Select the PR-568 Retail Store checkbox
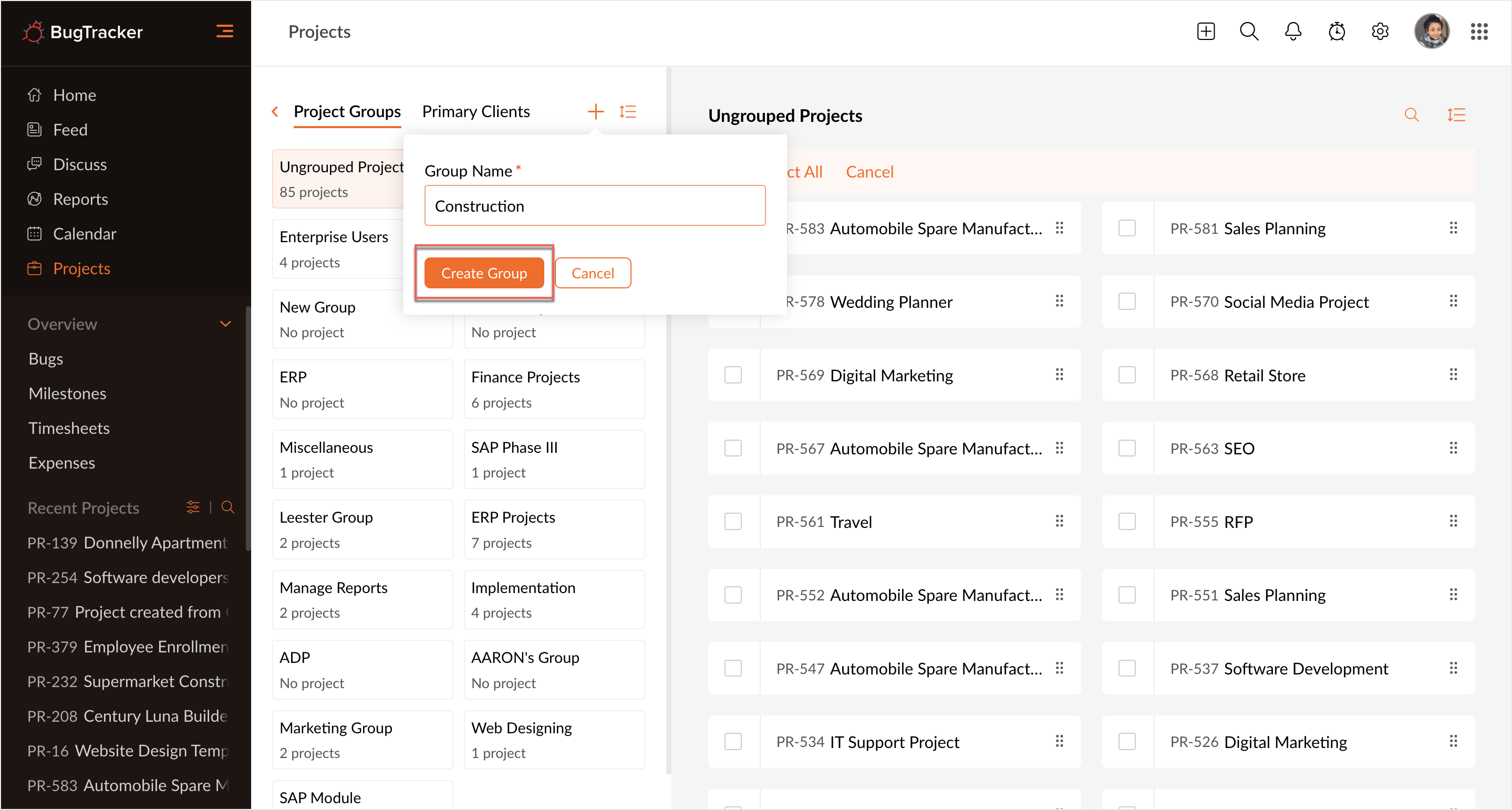Viewport: 1512px width, 810px height. pyautogui.click(x=1127, y=375)
